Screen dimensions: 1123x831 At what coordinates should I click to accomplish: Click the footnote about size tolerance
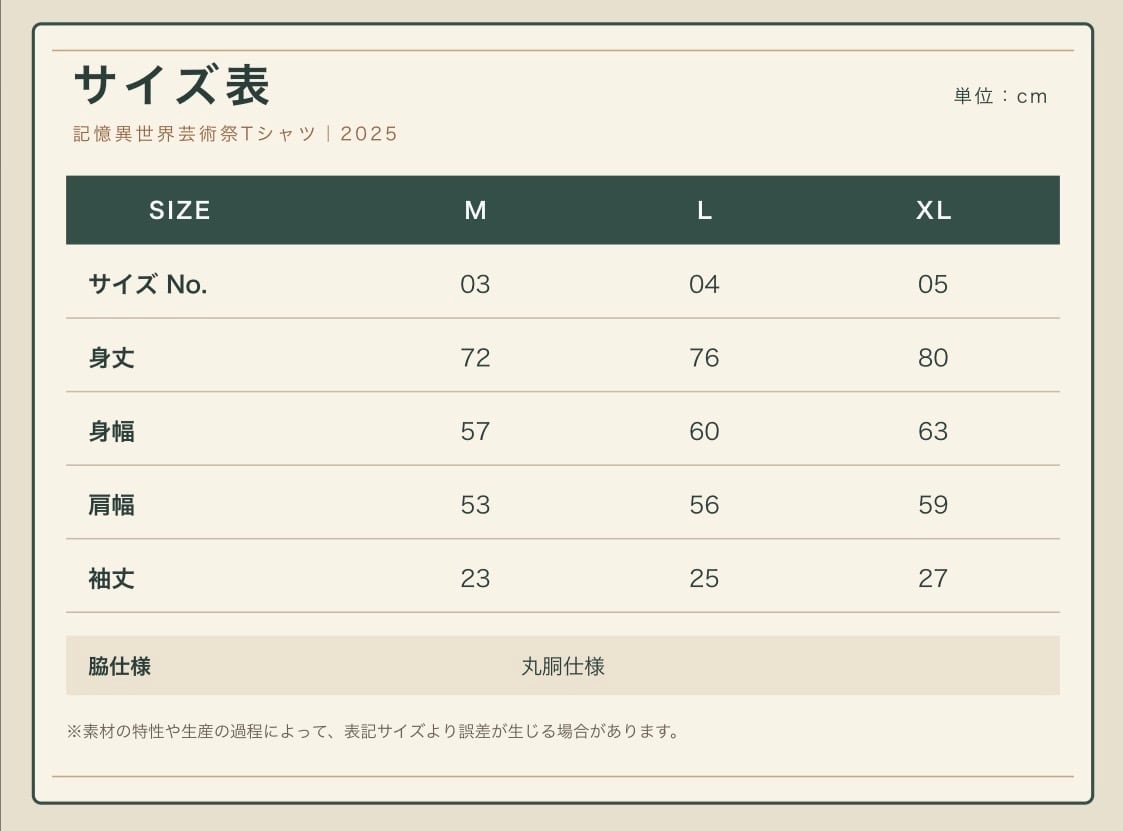point(372,731)
